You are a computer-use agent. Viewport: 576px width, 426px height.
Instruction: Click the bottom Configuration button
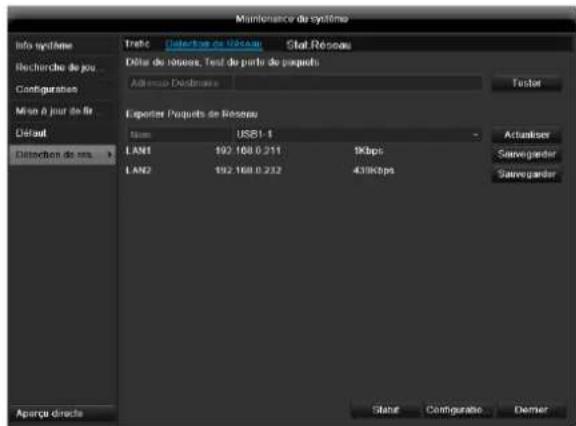(454, 410)
